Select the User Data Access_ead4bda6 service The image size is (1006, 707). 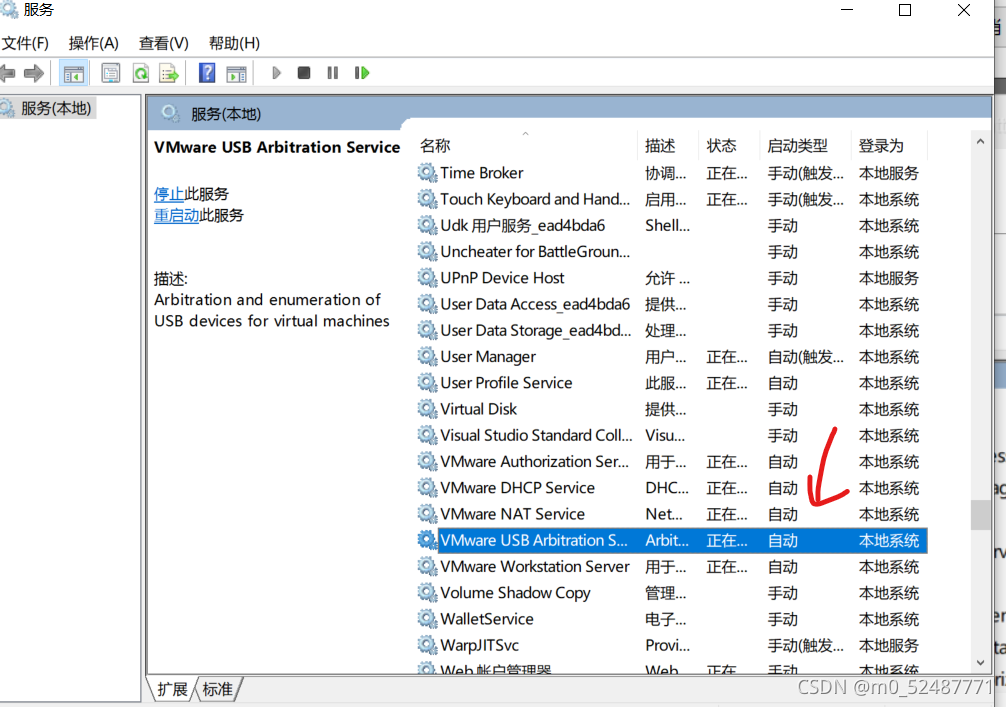535,304
